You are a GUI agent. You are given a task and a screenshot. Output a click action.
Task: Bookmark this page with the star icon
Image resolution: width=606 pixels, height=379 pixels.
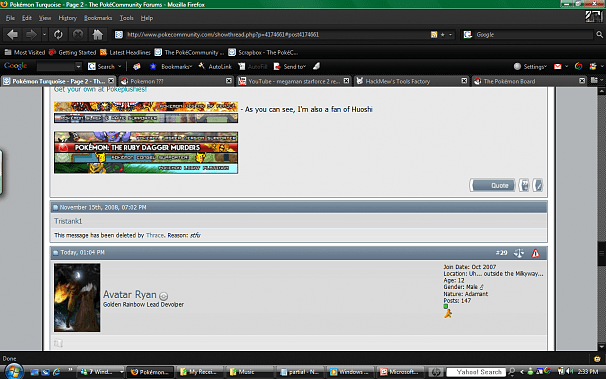443,35
